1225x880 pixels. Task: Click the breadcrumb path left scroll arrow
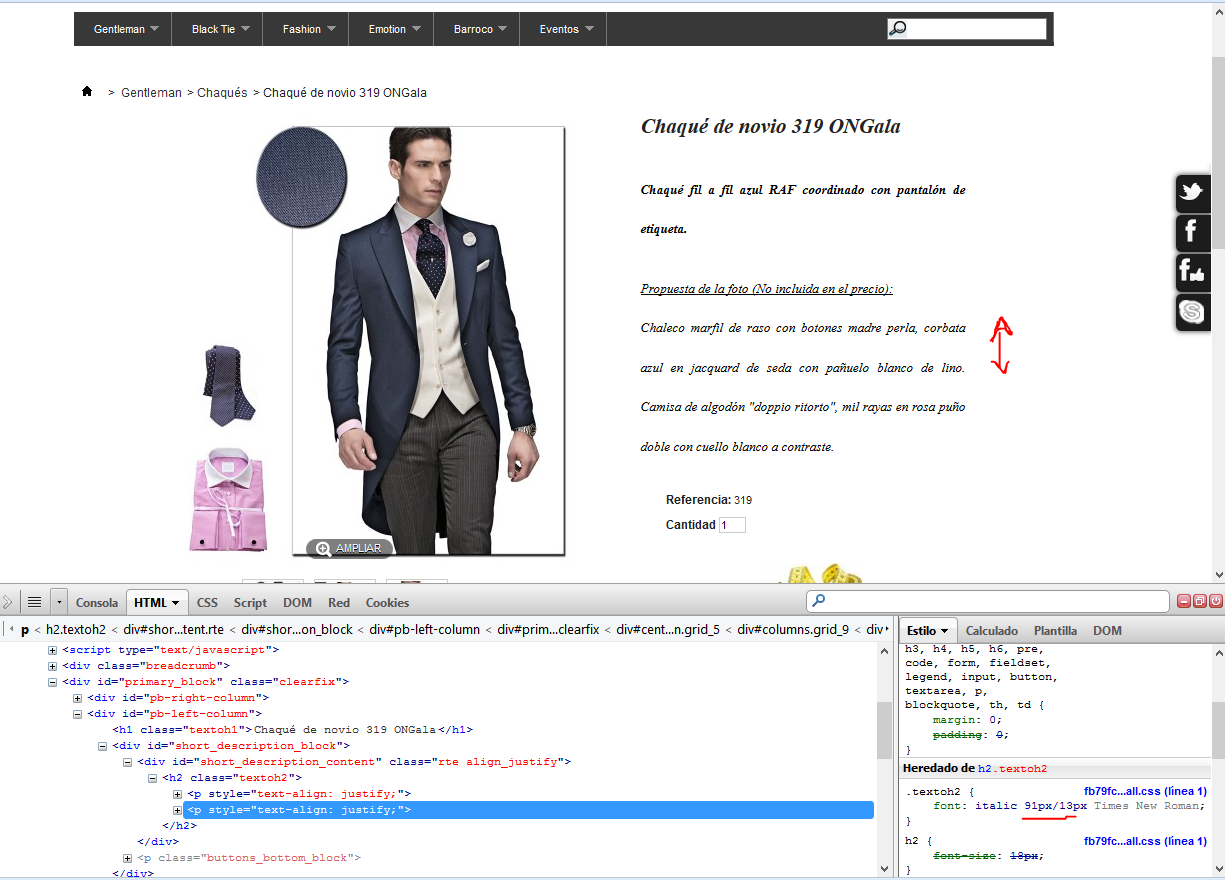(x=11, y=630)
